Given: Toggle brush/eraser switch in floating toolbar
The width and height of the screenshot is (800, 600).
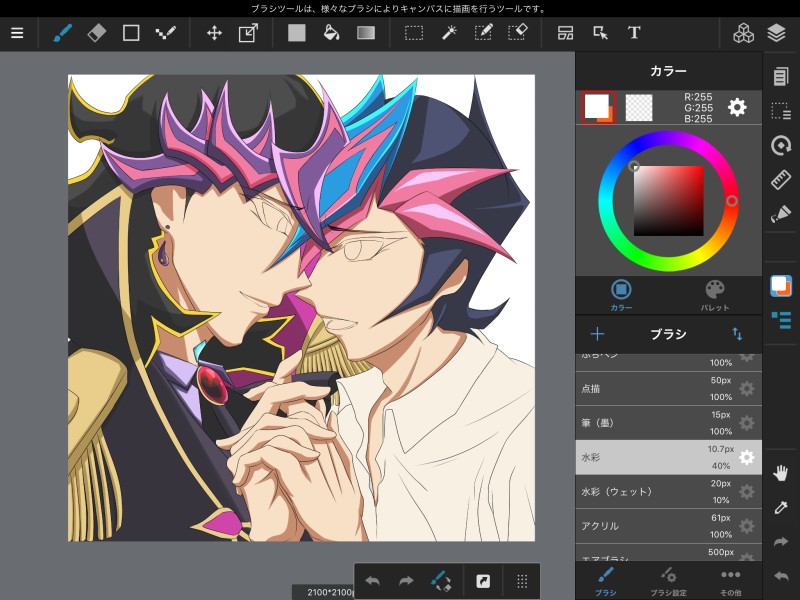Looking at the screenshot, I should (x=441, y=581).
